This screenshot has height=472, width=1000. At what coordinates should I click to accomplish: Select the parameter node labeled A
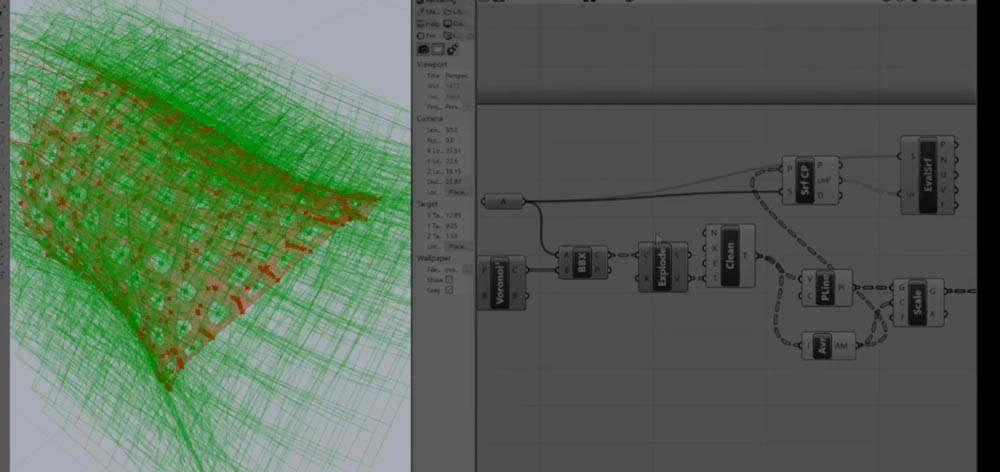tap(503, 202)
